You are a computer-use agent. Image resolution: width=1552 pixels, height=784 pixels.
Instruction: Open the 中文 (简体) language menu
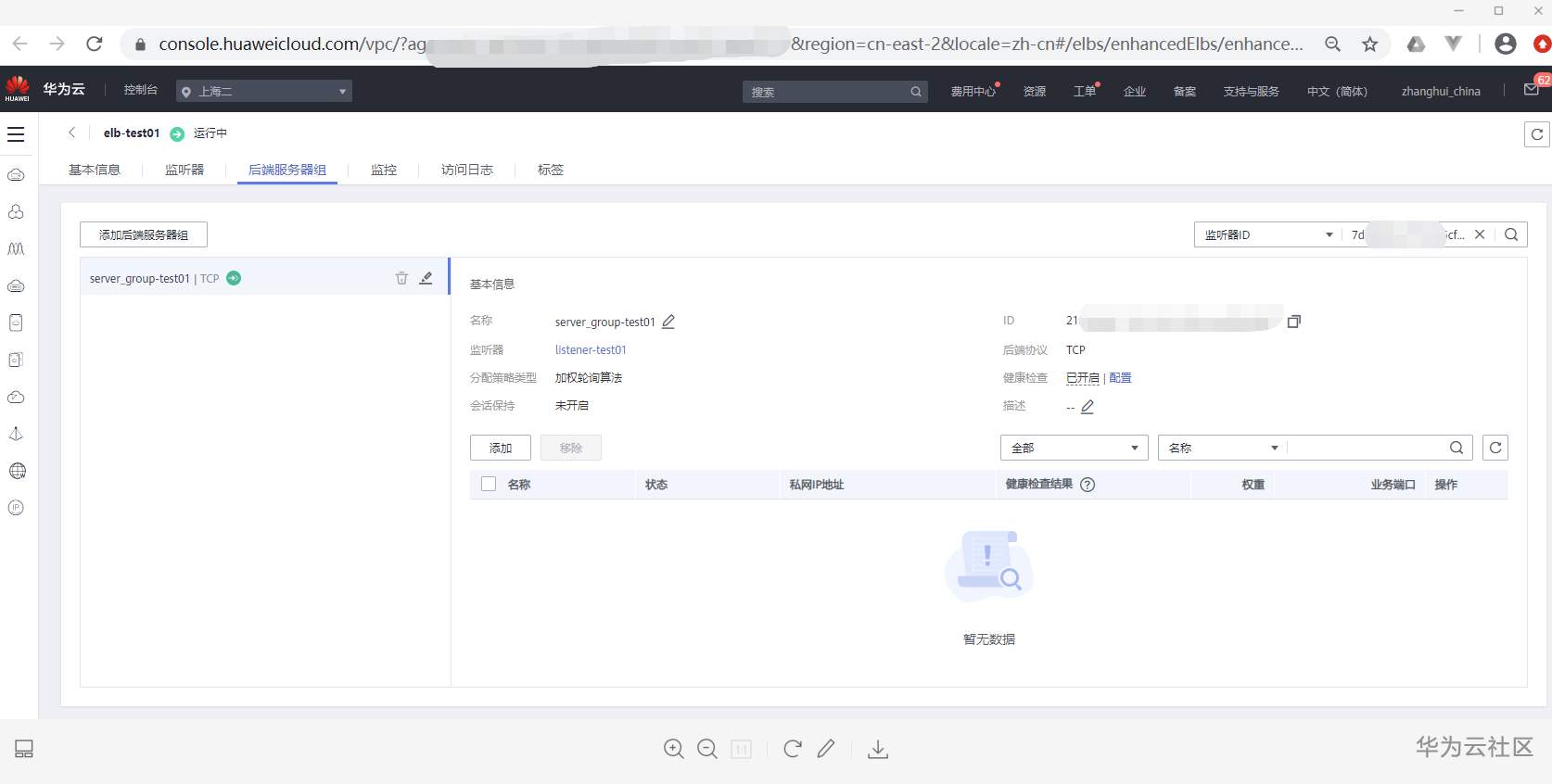[x=1337, y=91]
